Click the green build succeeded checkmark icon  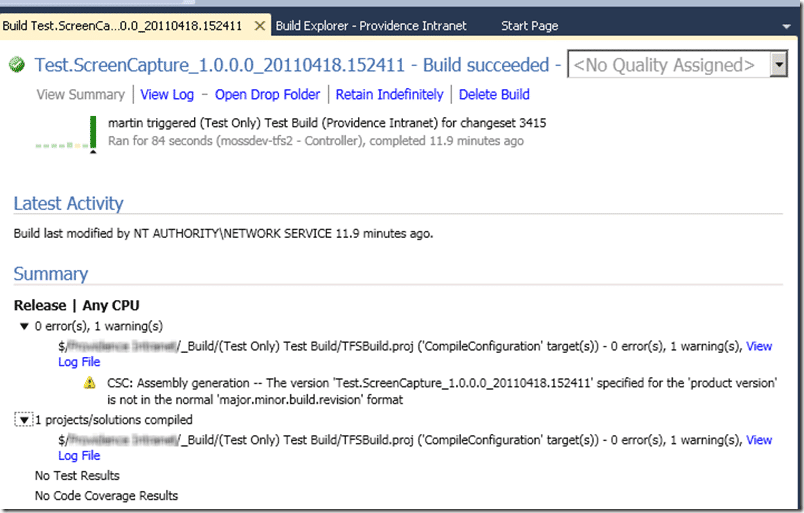pyautogui.click(x=17, y=65)
